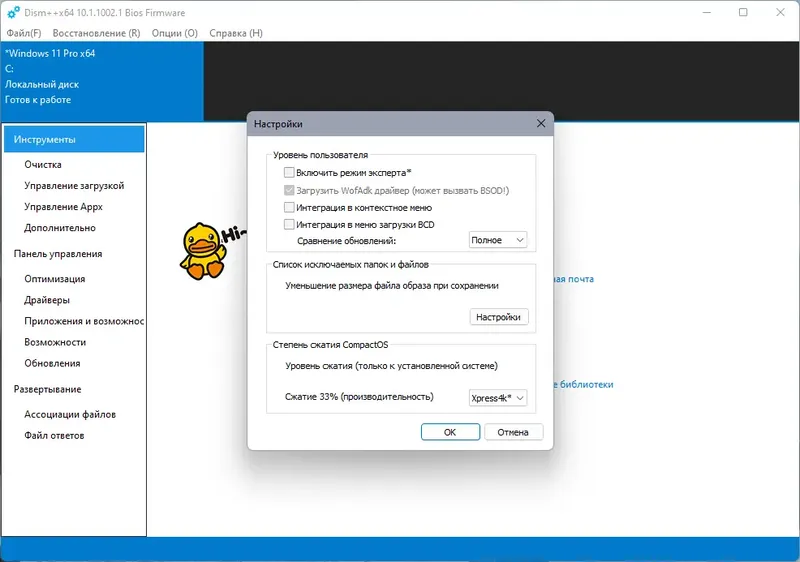Screen dimensions: 800x562
Task: Open Возможности in sidebar
Action: pyautogui.click(x=55, y=342)
